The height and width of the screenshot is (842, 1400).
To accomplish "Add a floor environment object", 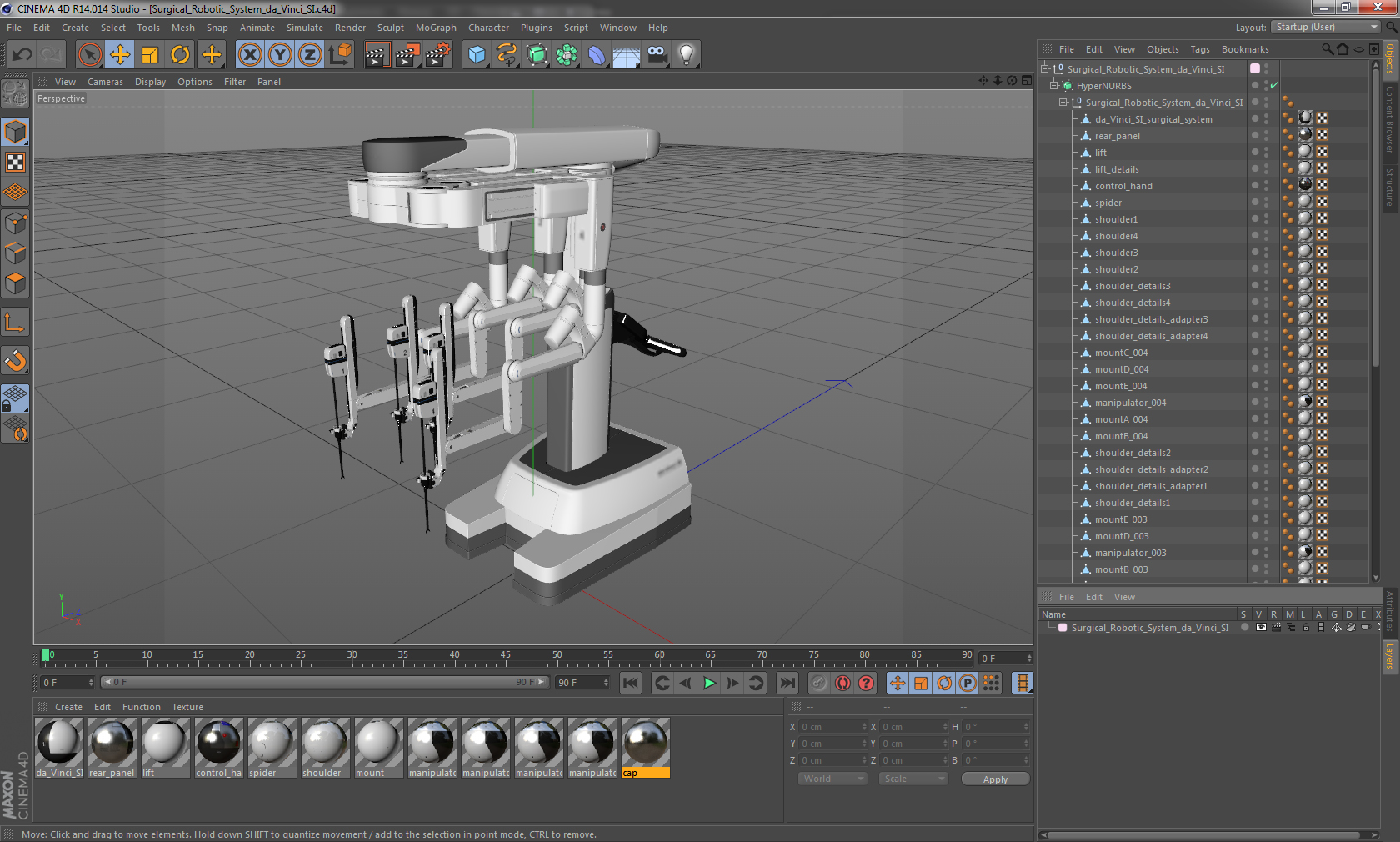I will (x=627, y=55).
